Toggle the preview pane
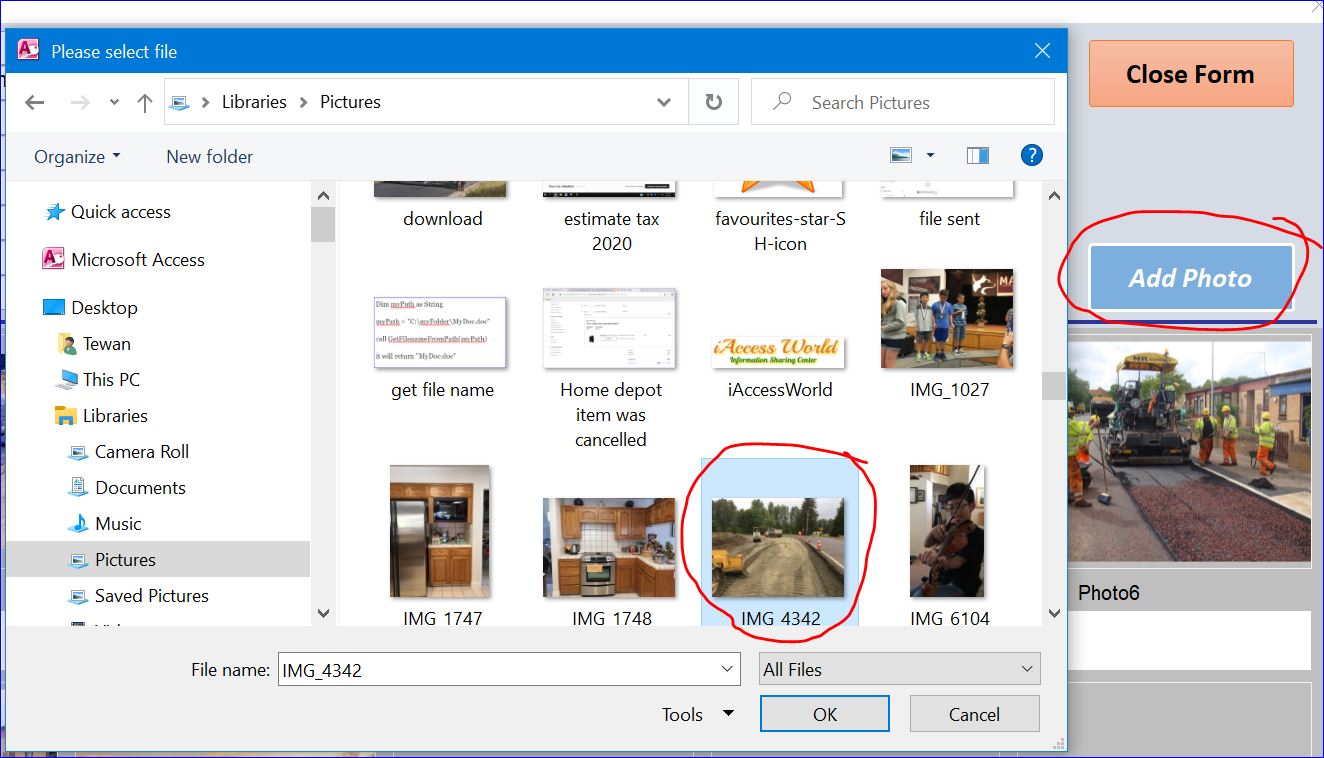Image resolution: width=1324 pixels, height=758 pixels. tap(978, 155)
